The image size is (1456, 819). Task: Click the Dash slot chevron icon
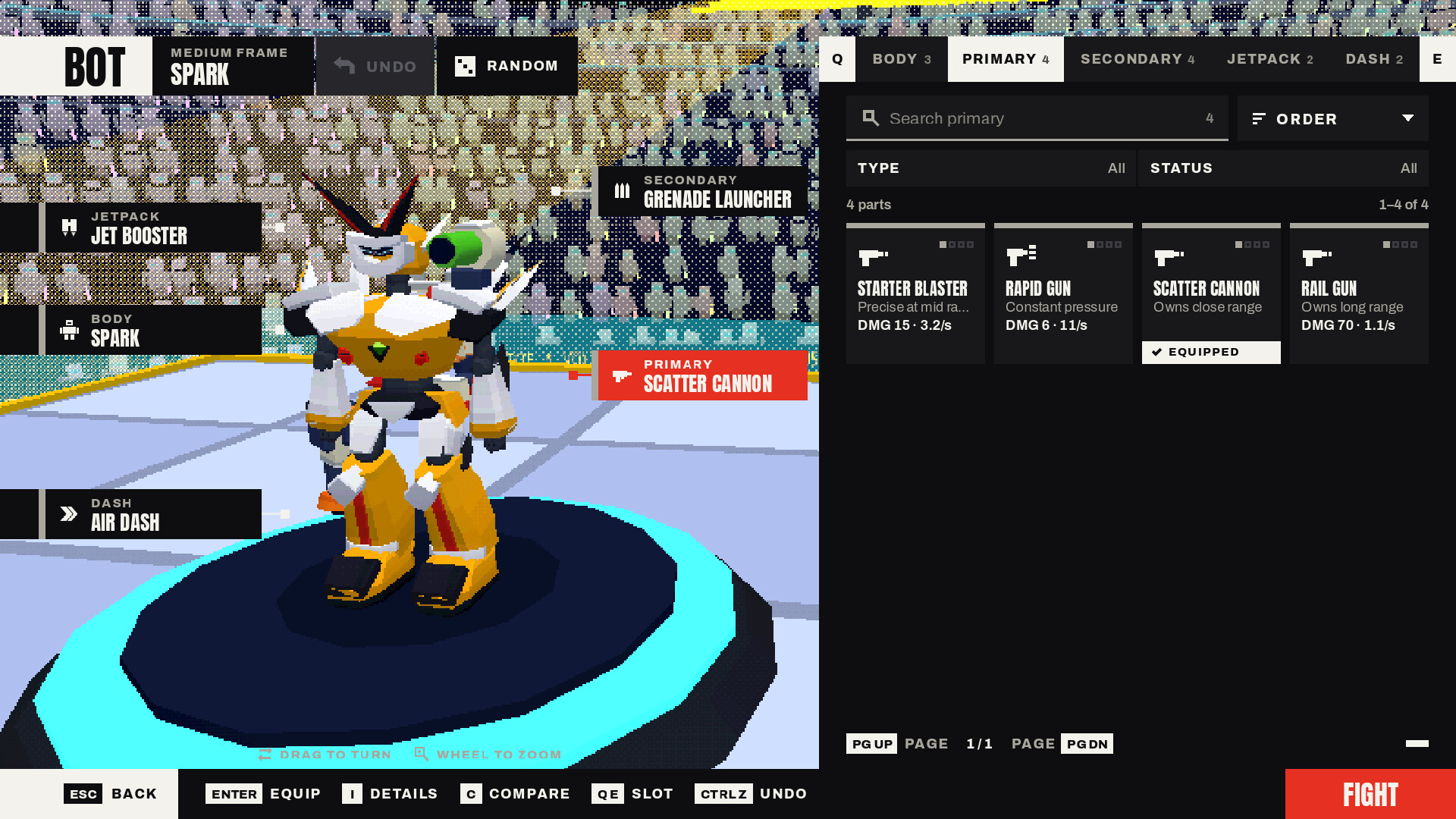69,514
